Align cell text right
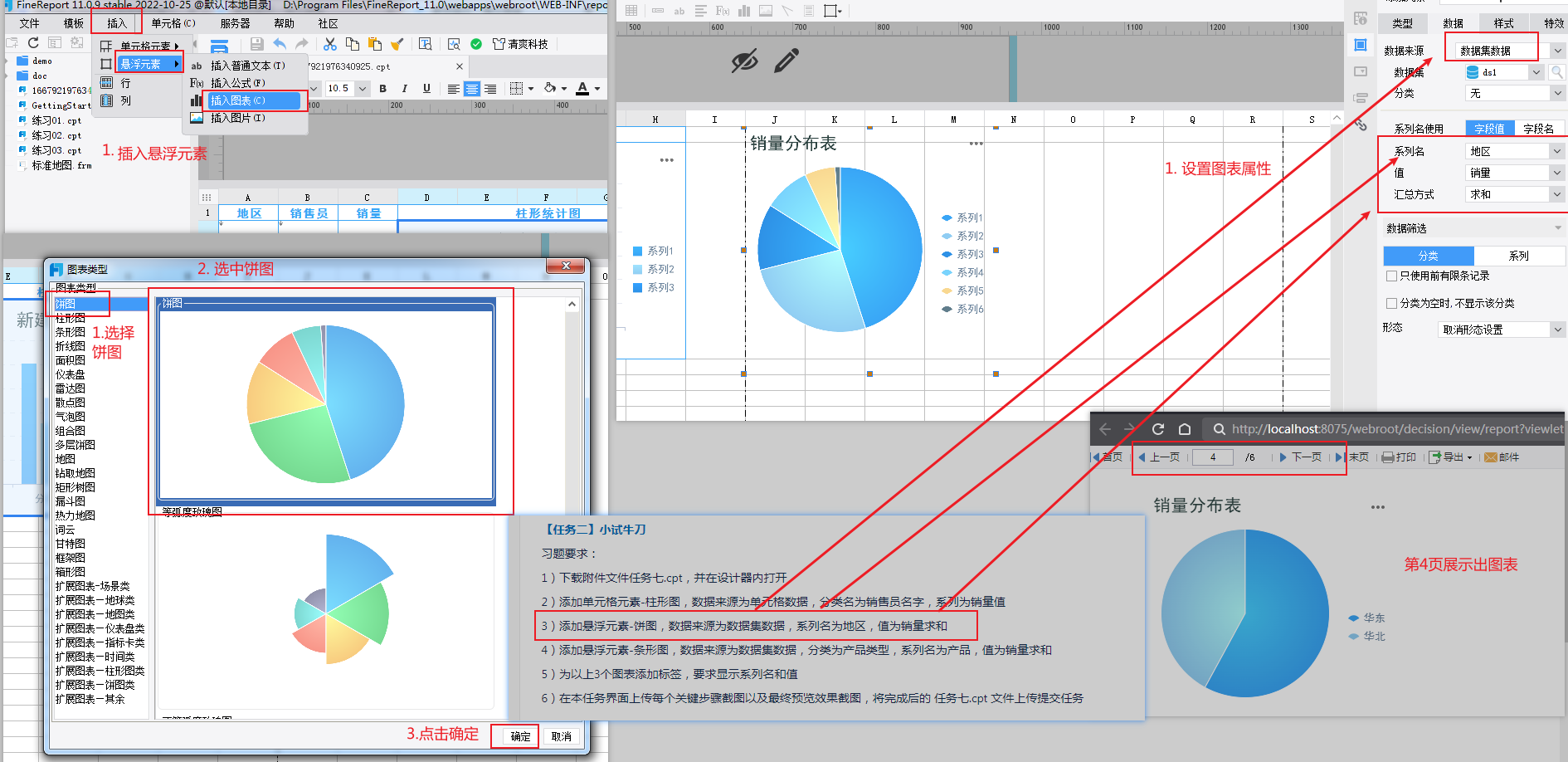This screenshot has width=1568, height=762. 490,89
